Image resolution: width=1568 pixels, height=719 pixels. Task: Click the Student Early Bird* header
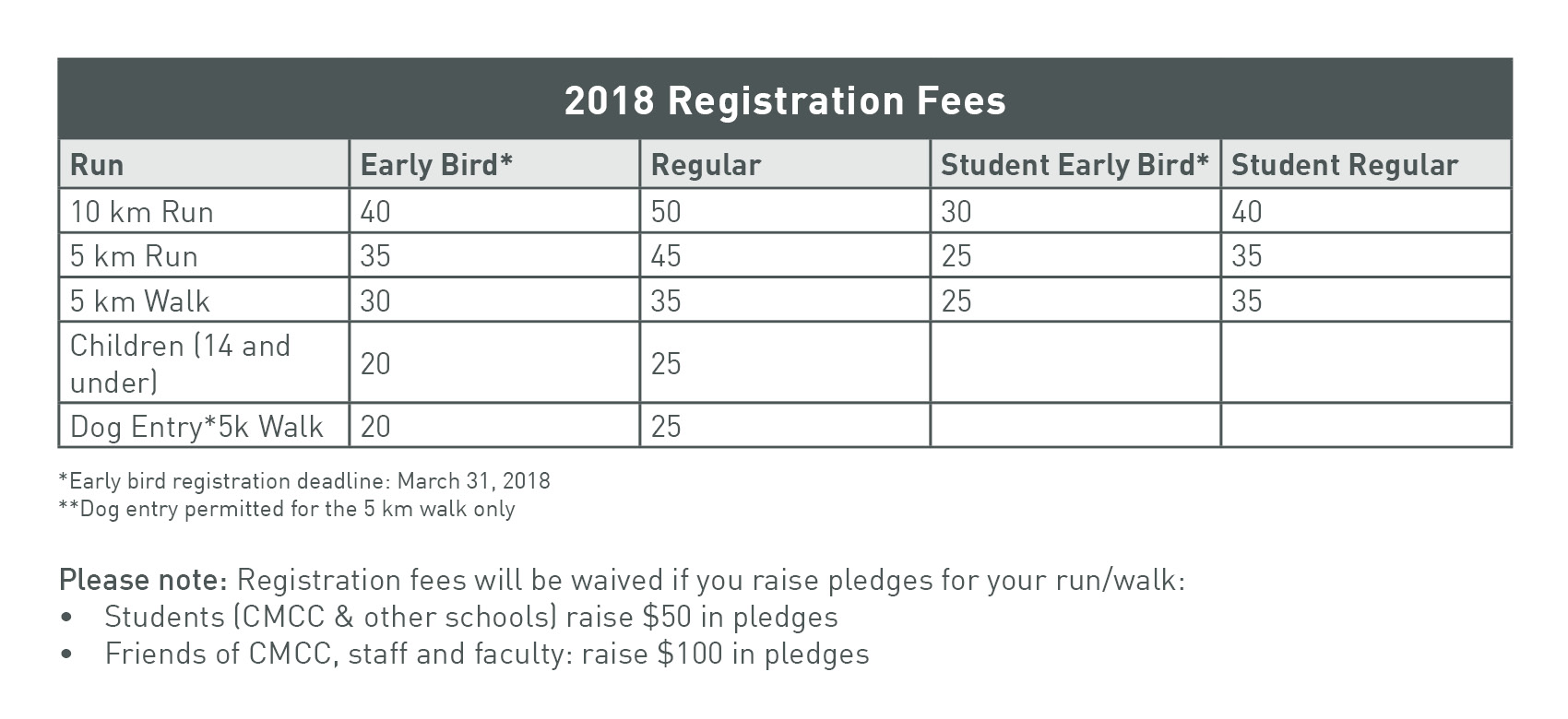1075,165
